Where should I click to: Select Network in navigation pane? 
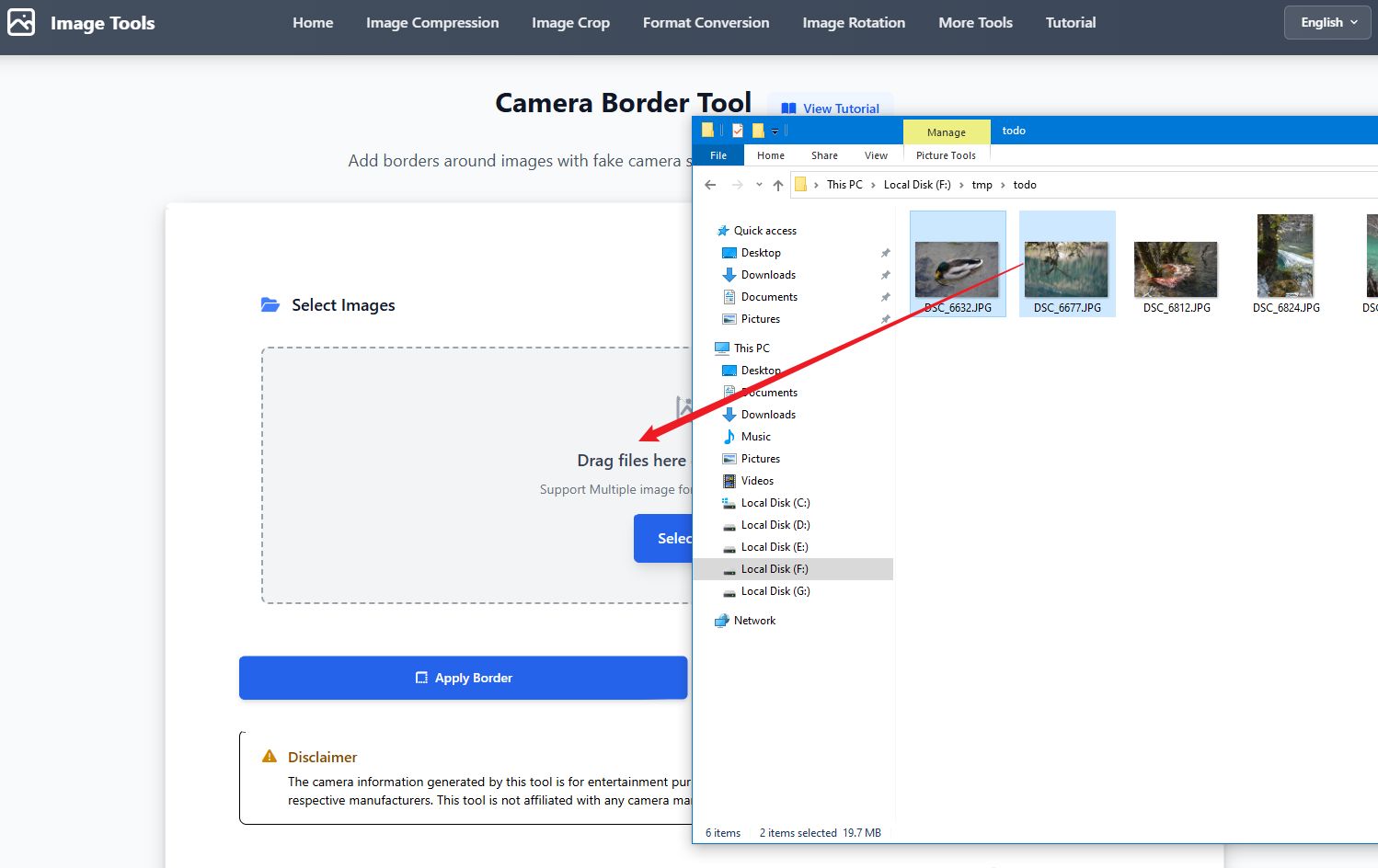click(x=754, y=621)
